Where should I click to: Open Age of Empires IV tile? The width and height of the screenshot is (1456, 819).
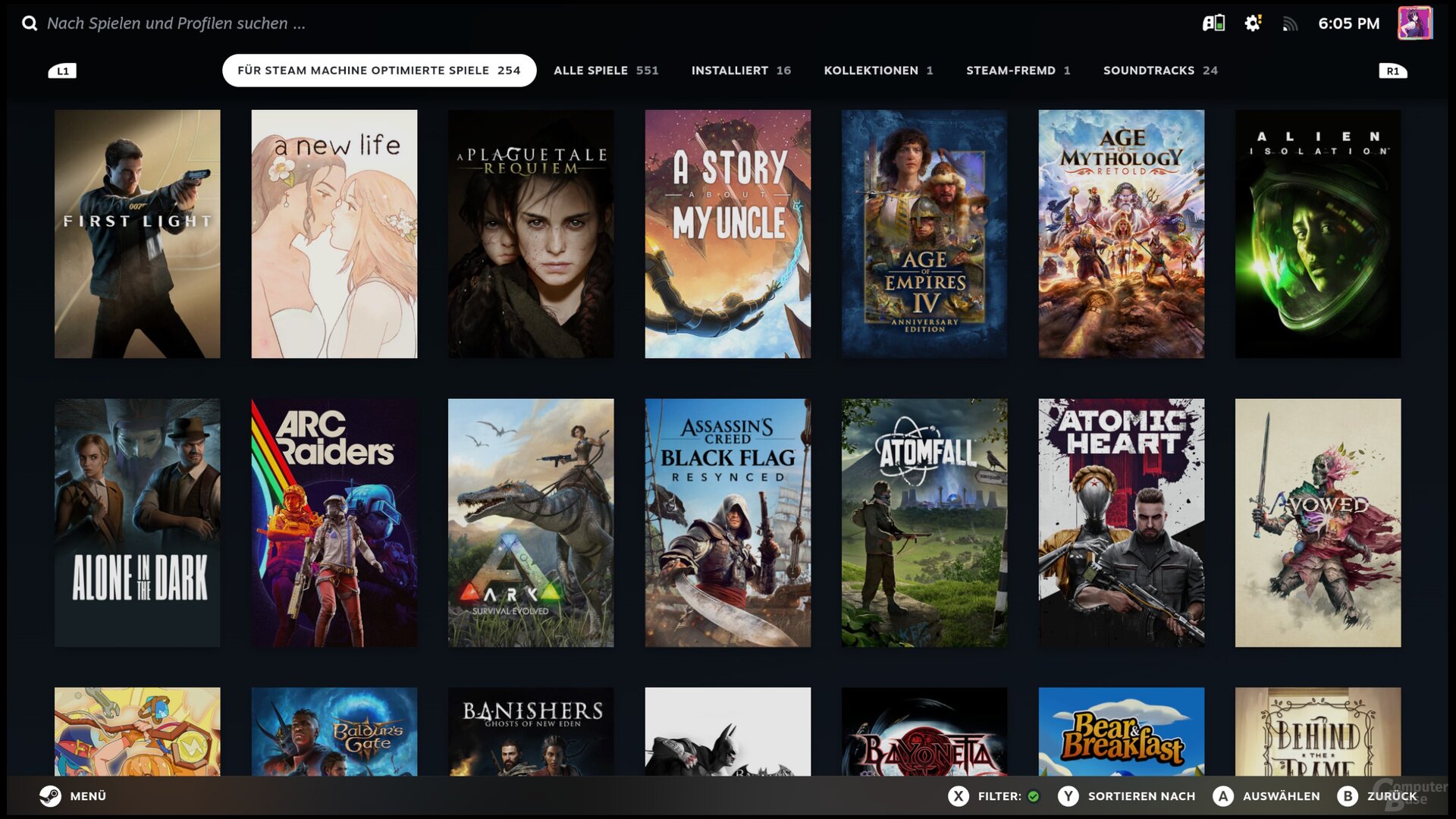point(924,234)
